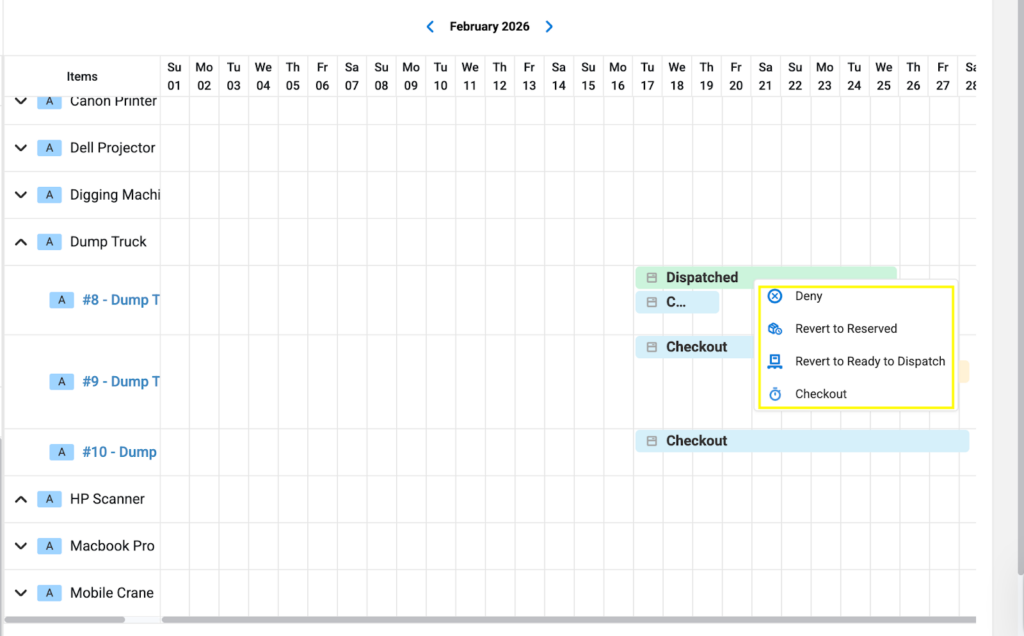1024x636 pixels.
Task: Click the Revert to Reserved icon
Action: click(774, 329)
